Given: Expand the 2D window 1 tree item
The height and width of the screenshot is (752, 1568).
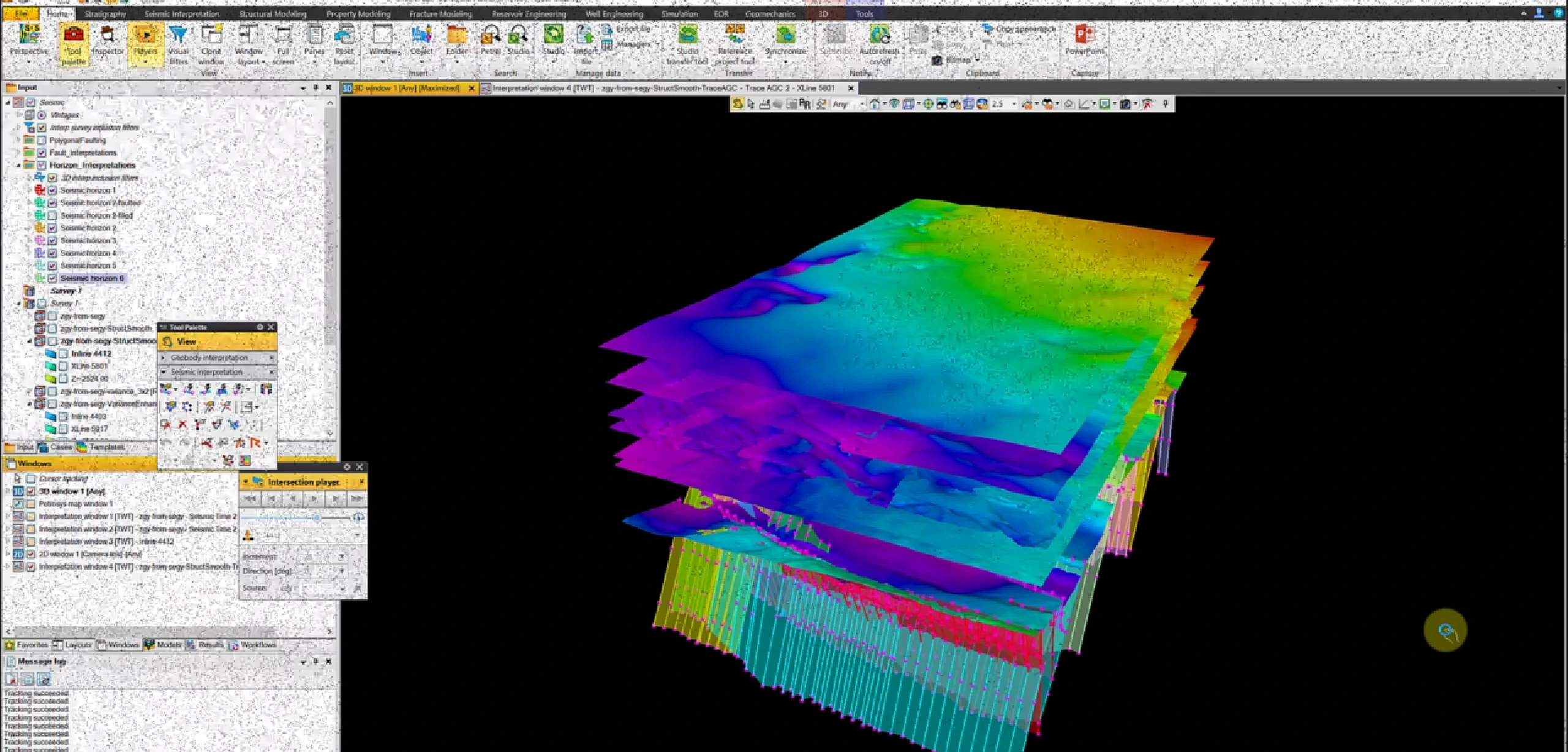Looking at the screenshot, I should coord(8,554).
